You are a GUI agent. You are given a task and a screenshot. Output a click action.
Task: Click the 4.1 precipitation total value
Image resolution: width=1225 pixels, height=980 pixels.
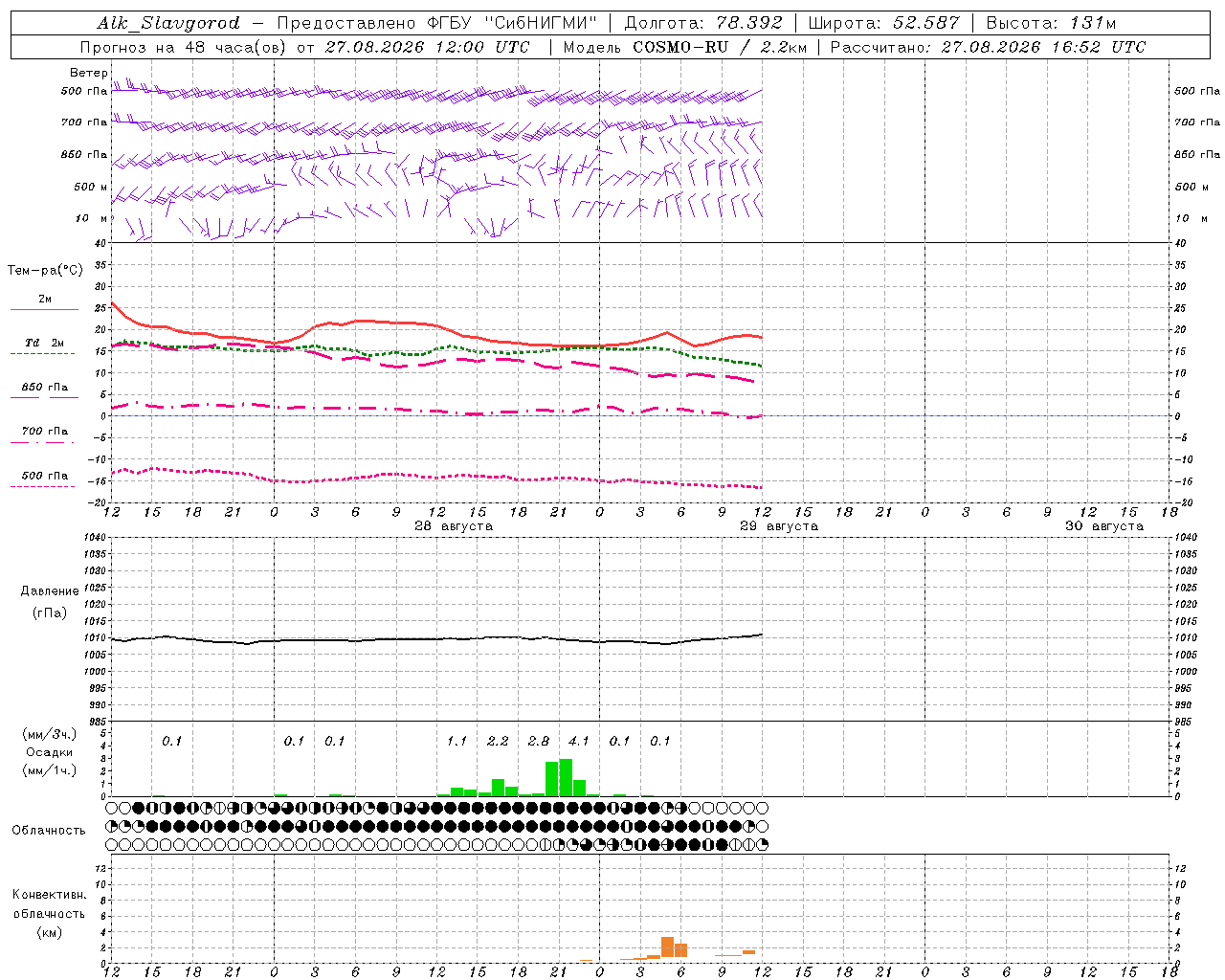(x=579, y=741)
